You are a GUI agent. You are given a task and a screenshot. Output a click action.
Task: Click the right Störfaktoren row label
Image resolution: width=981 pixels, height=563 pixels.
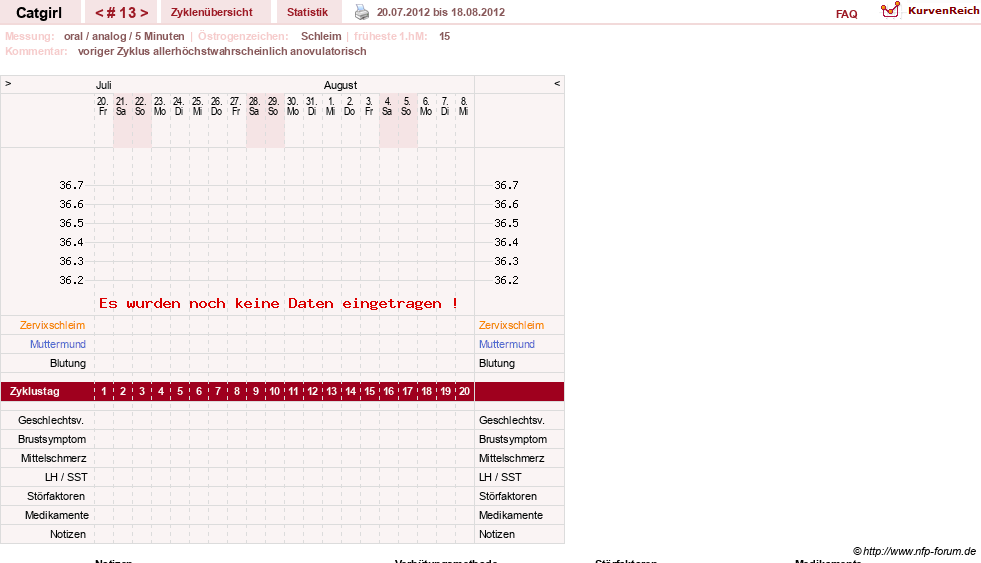coord(508,496)
